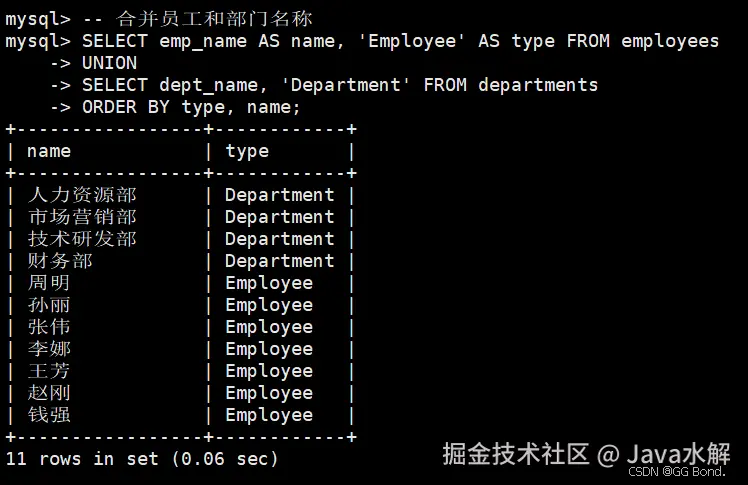
Task: Select the 张伟 employee name
Action: point(49,327)
